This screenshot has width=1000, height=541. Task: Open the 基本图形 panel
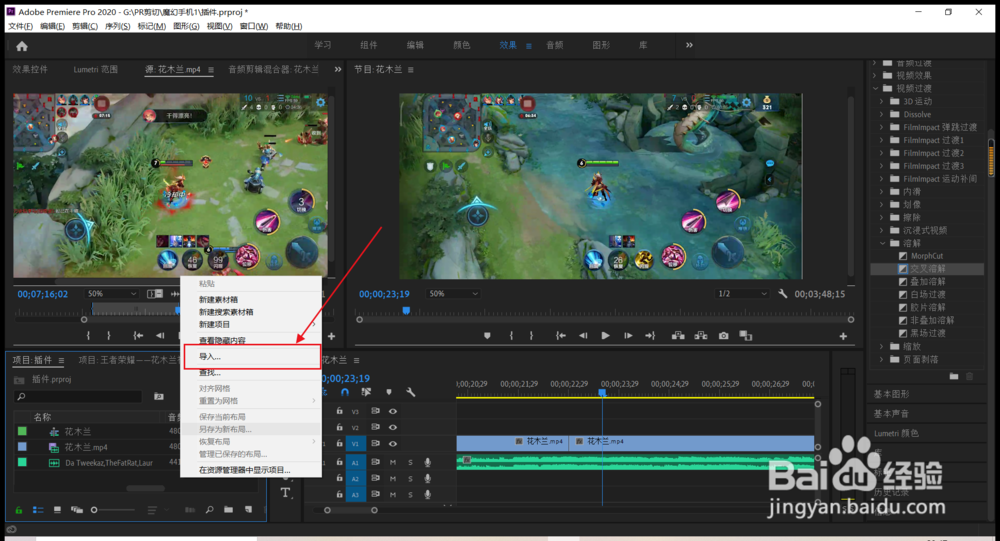pyautogui.click(x=891, y=394)
